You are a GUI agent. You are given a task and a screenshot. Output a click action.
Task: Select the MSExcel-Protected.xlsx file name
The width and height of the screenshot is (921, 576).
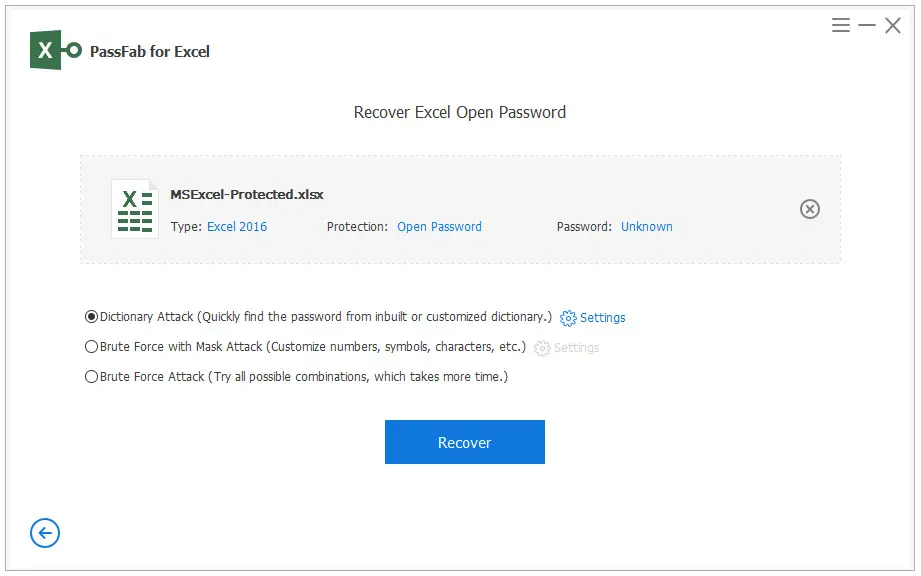click(247, 194)
